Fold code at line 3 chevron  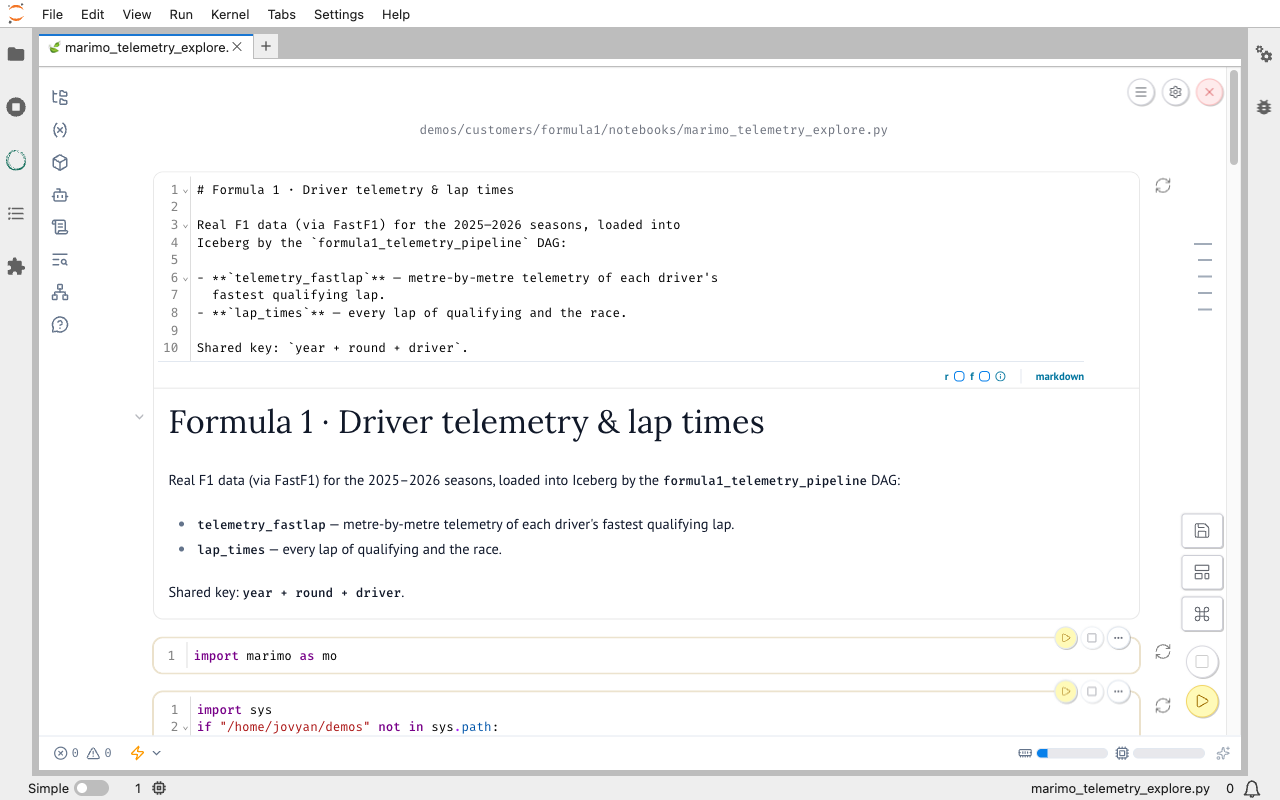[x=187, y=225]
